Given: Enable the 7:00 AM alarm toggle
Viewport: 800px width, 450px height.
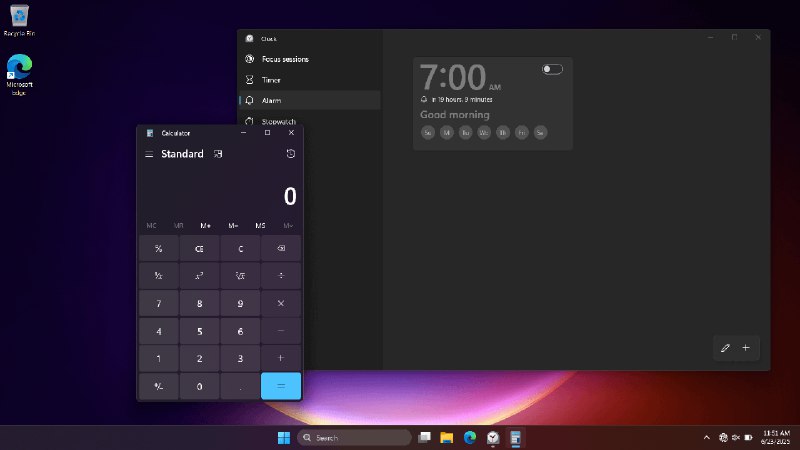Looking at the screenshot, I should [552, 69].
